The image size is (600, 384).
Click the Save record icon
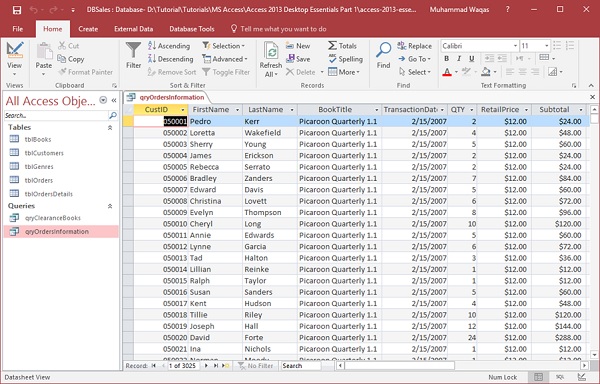click(290, 59)
